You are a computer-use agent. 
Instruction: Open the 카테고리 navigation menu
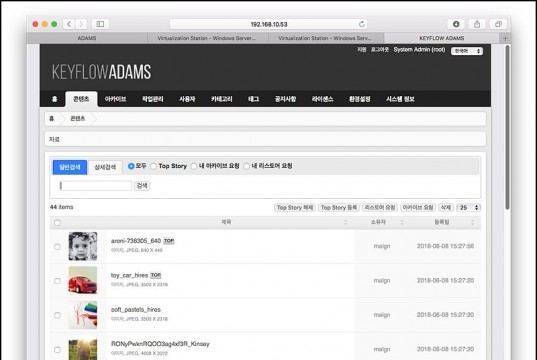(x=222, y=99)
